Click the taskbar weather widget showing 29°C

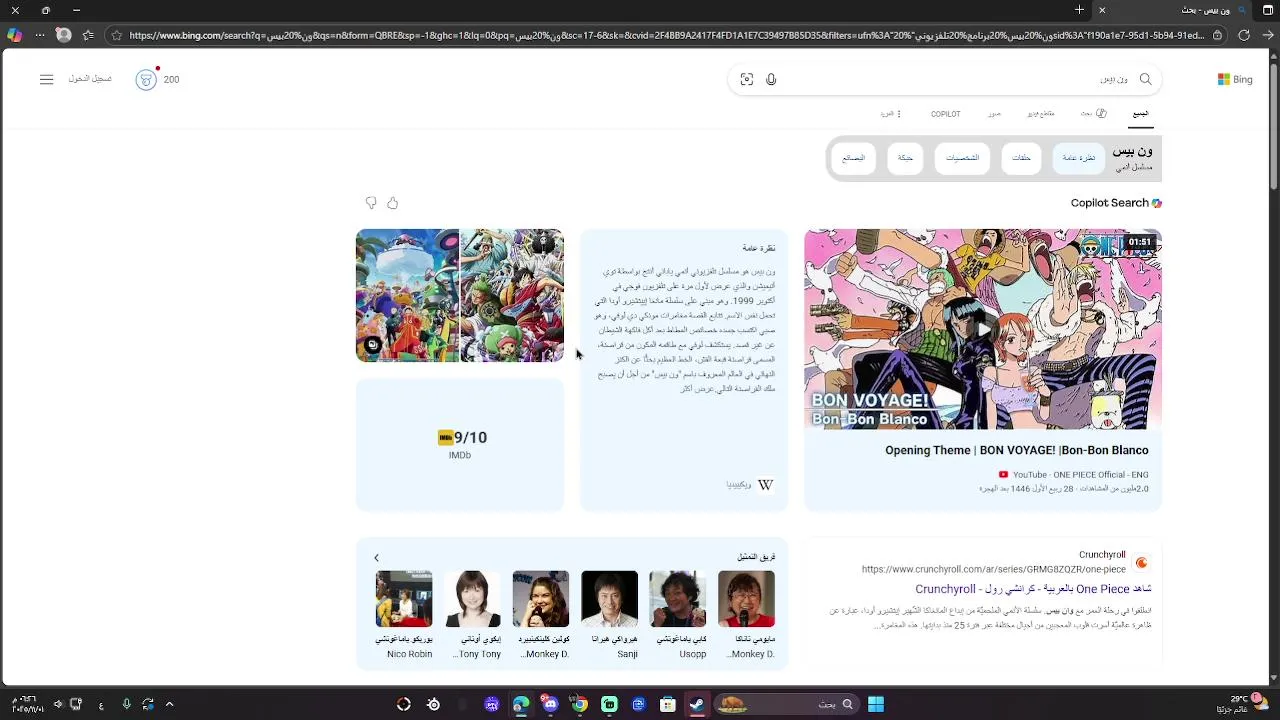click(1241, 704)
